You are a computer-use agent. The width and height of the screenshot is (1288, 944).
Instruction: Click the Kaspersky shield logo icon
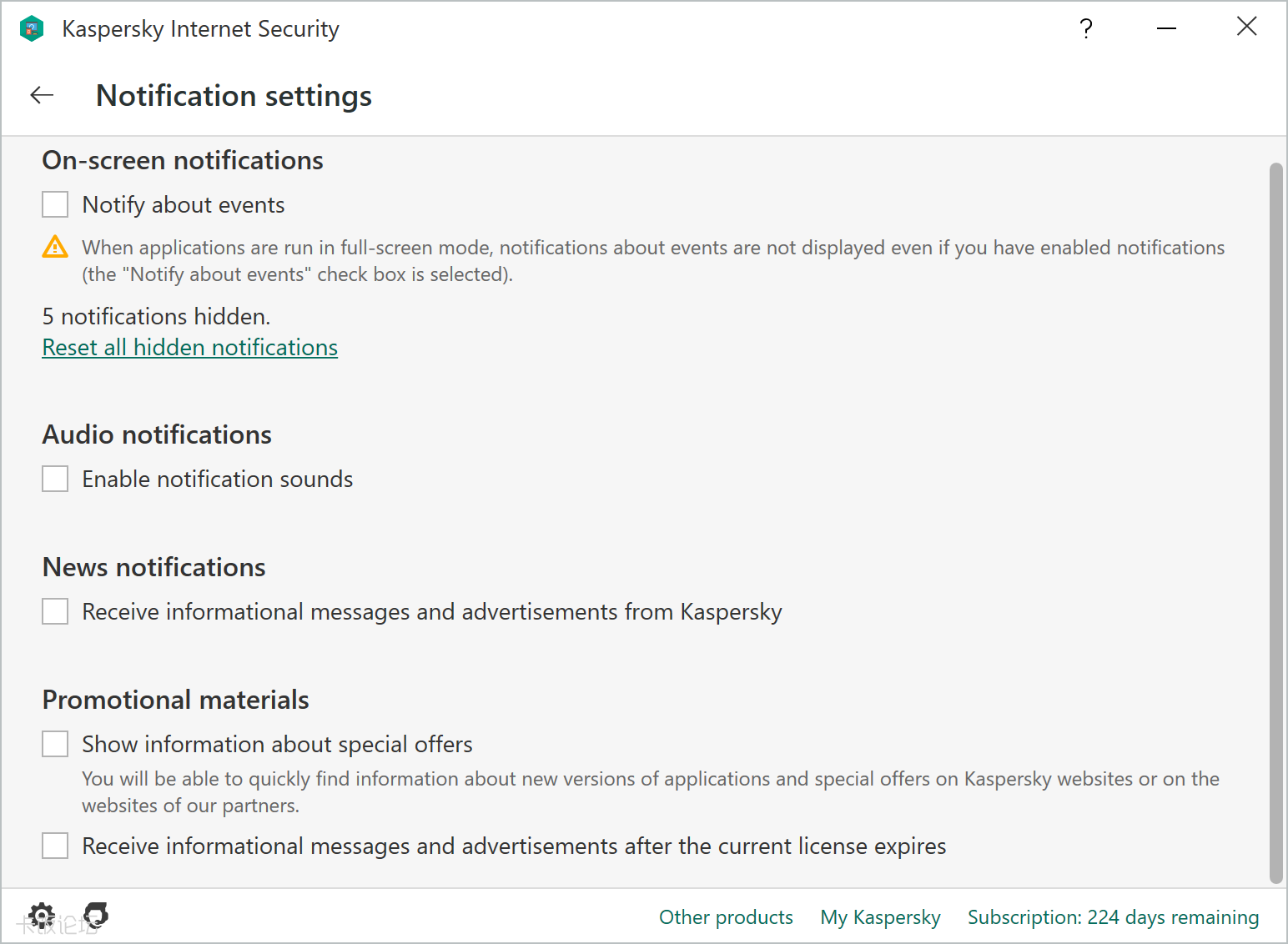coord(32,29)
